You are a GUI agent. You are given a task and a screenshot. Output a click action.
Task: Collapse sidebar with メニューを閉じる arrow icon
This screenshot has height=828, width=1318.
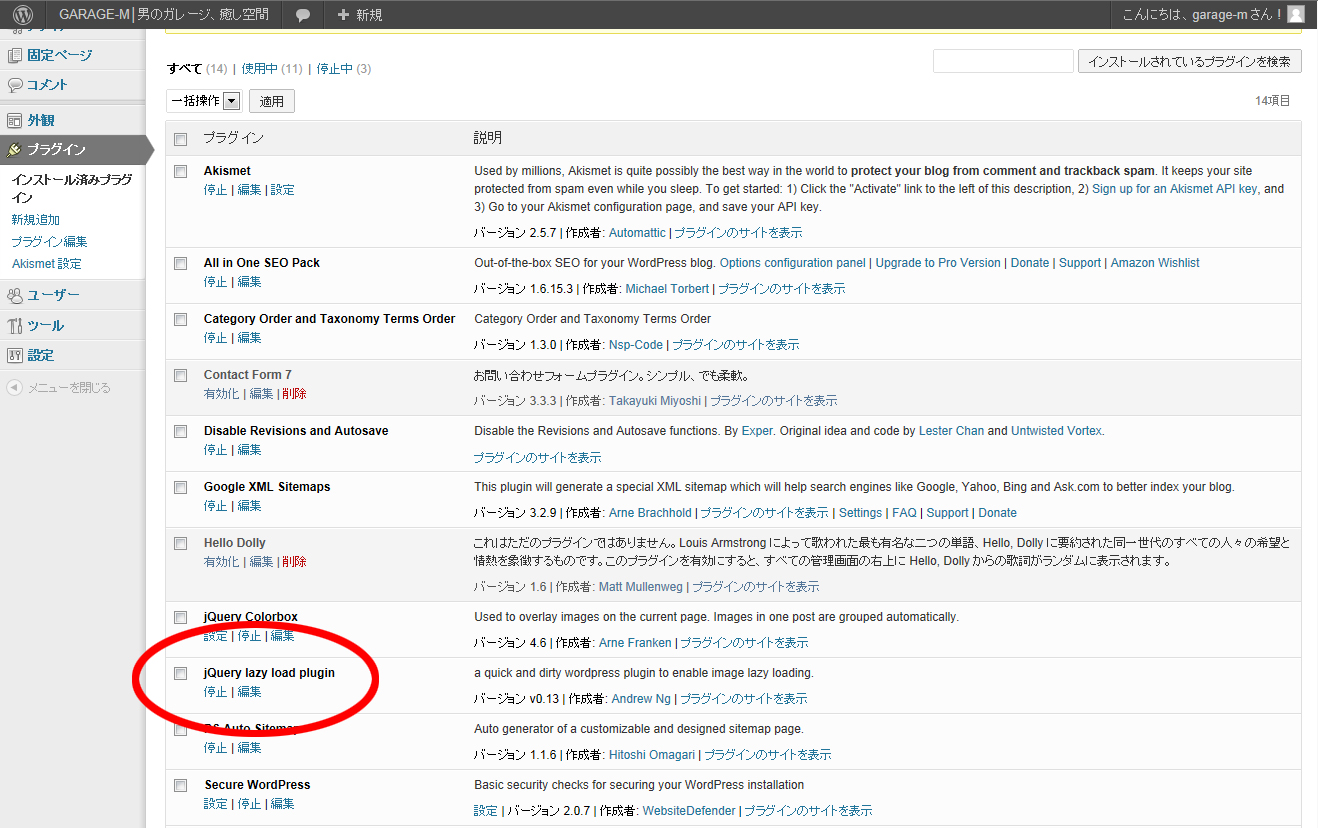point(14,387)
